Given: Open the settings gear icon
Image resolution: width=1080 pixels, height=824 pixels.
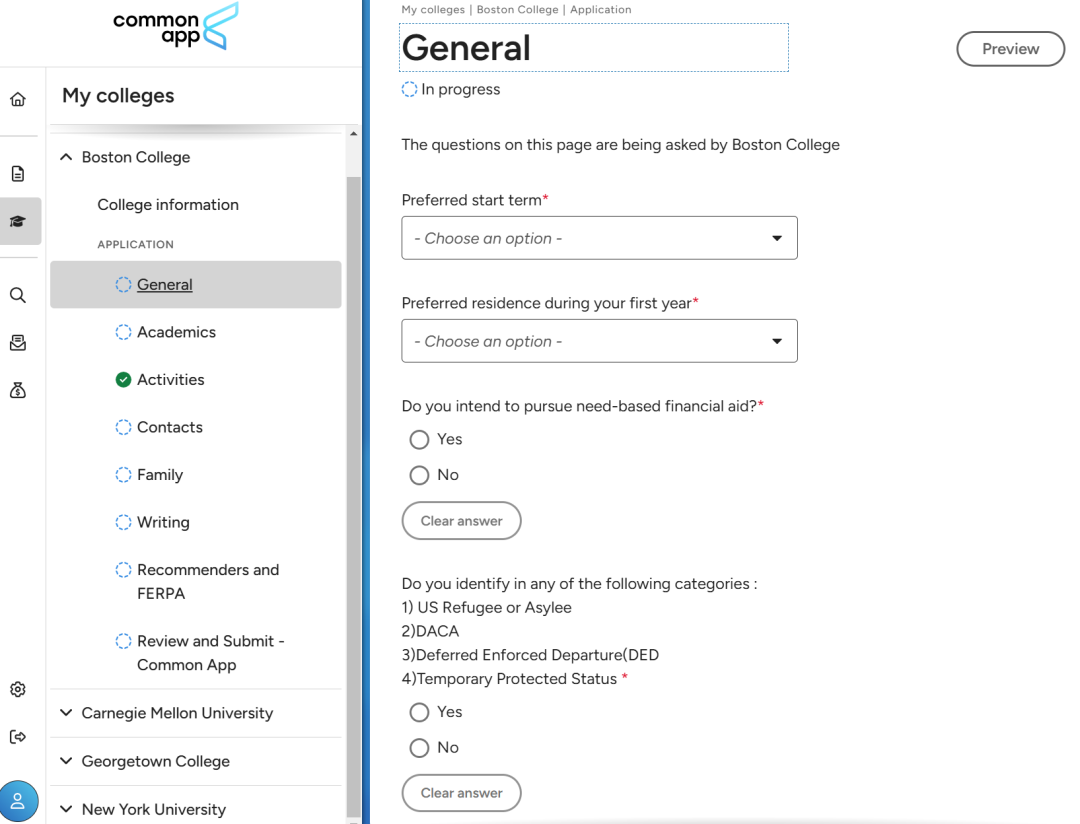Looking at the screenshot, I should 18,690.
